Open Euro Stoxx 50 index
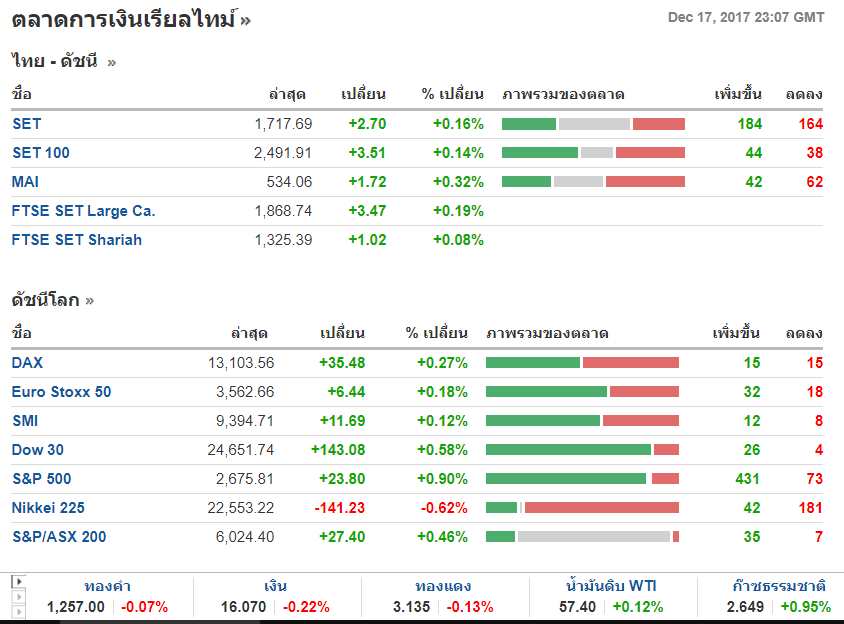This screenshot has height=624, width=844. [x=61, y=392]
